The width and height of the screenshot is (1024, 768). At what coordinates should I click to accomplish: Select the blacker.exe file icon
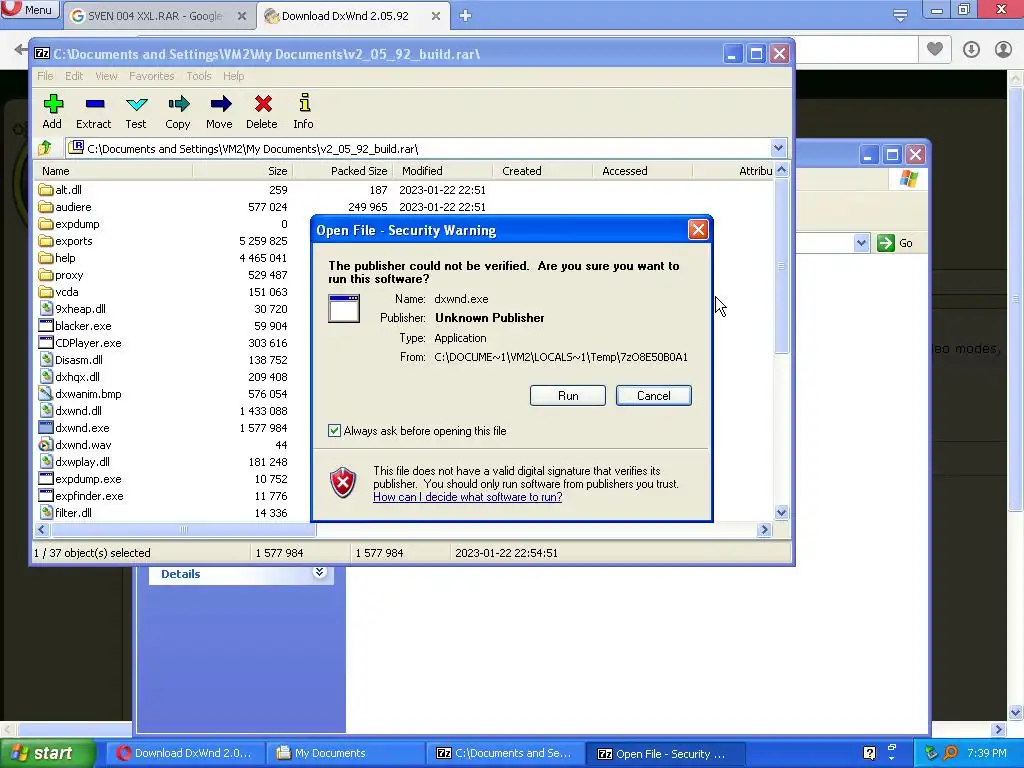(x=46, y=326)
